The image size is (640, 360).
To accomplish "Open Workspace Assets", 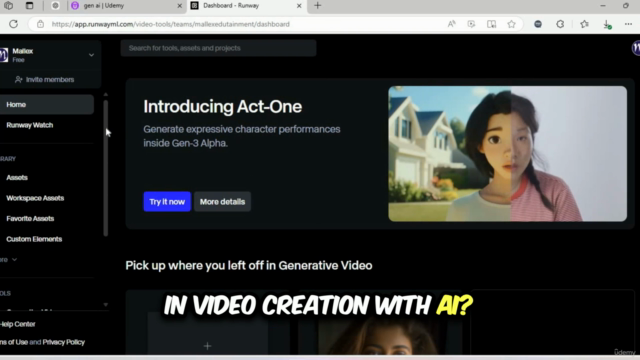I will (x=35, y=198).
